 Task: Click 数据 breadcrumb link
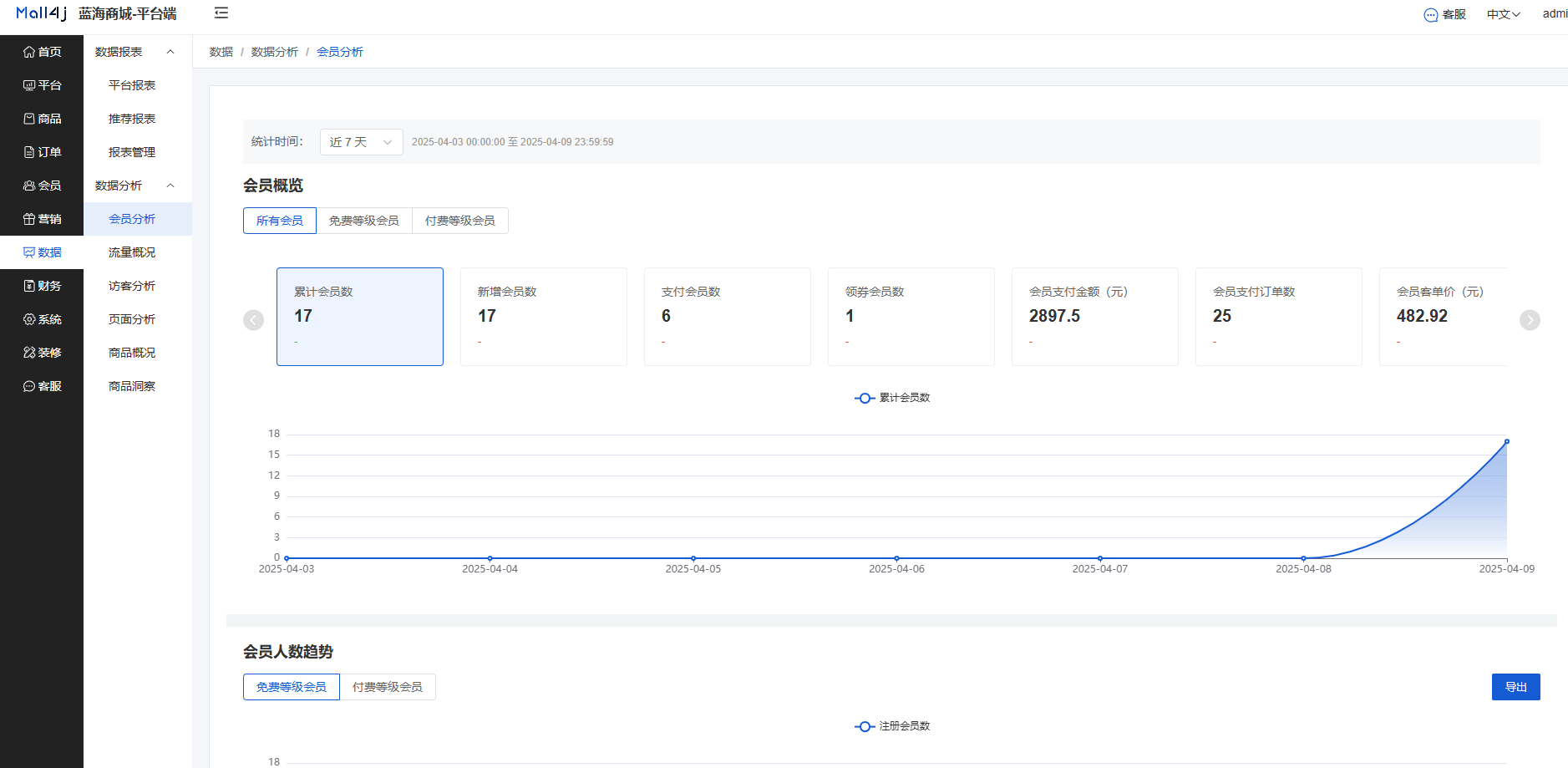coord(221,52)
